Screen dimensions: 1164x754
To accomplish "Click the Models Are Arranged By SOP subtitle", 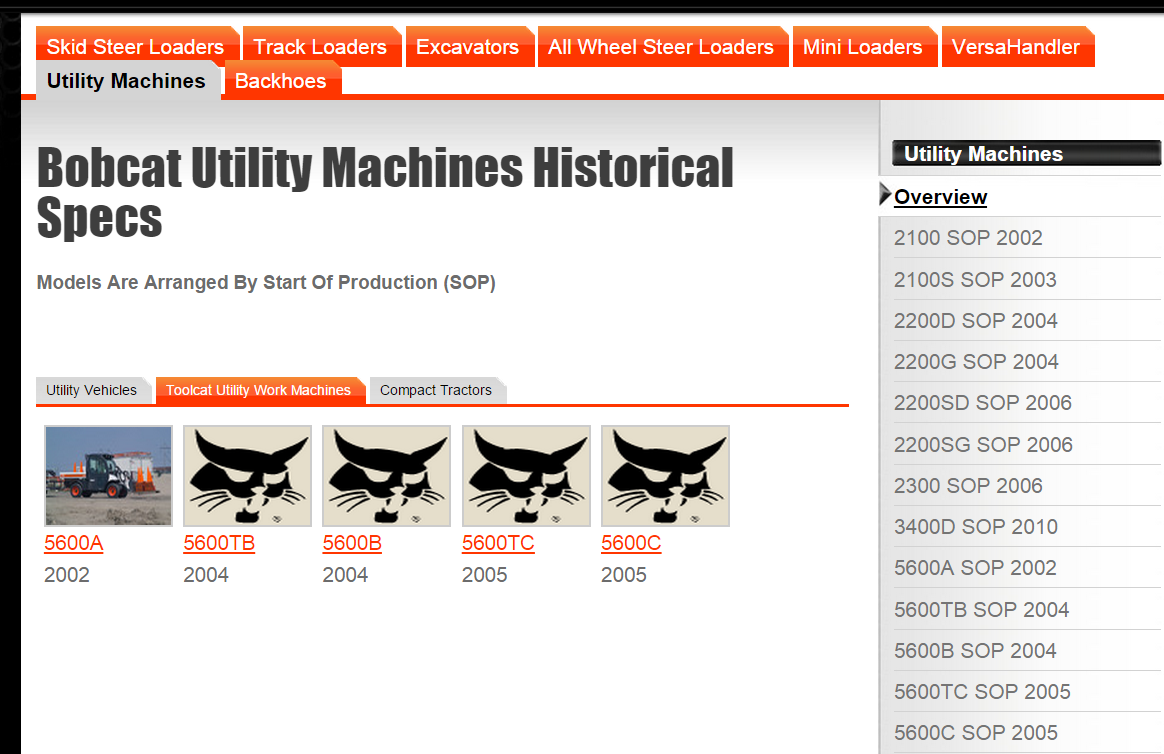I will (266, 283).
